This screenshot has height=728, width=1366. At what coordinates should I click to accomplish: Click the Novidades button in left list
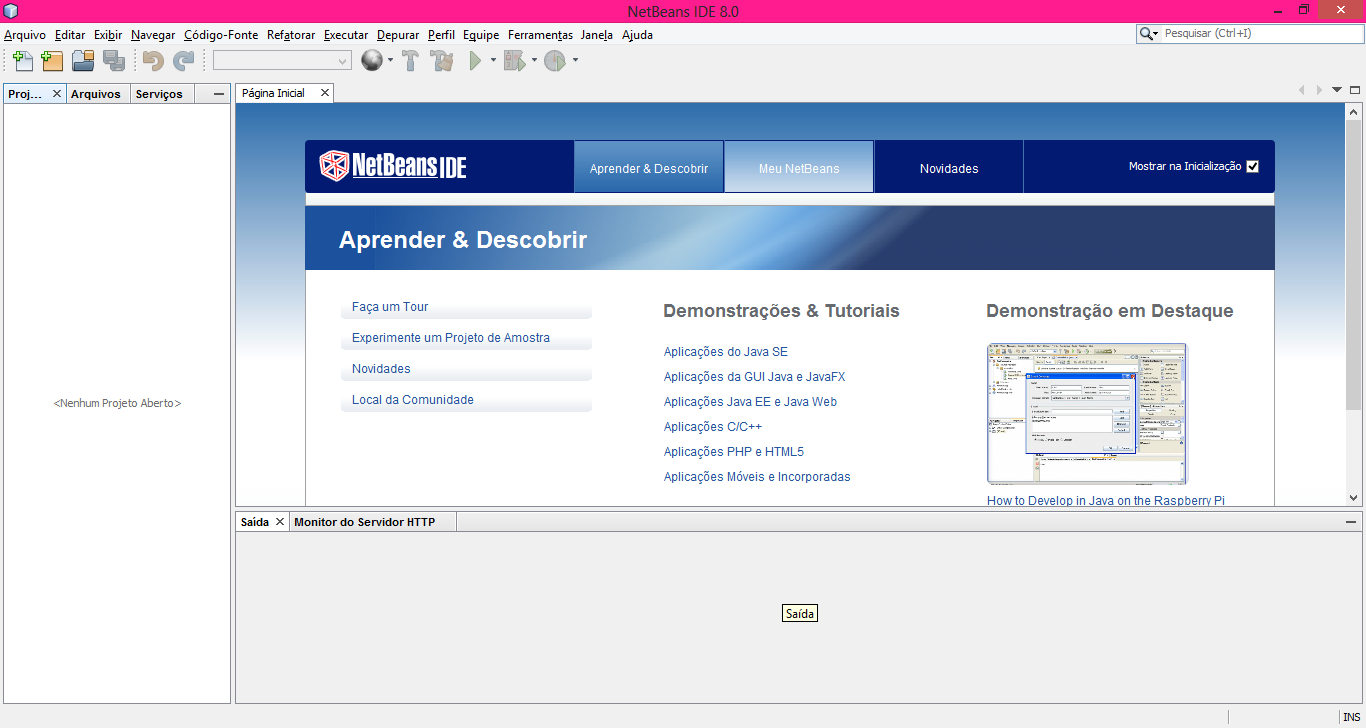pos(466,369)
